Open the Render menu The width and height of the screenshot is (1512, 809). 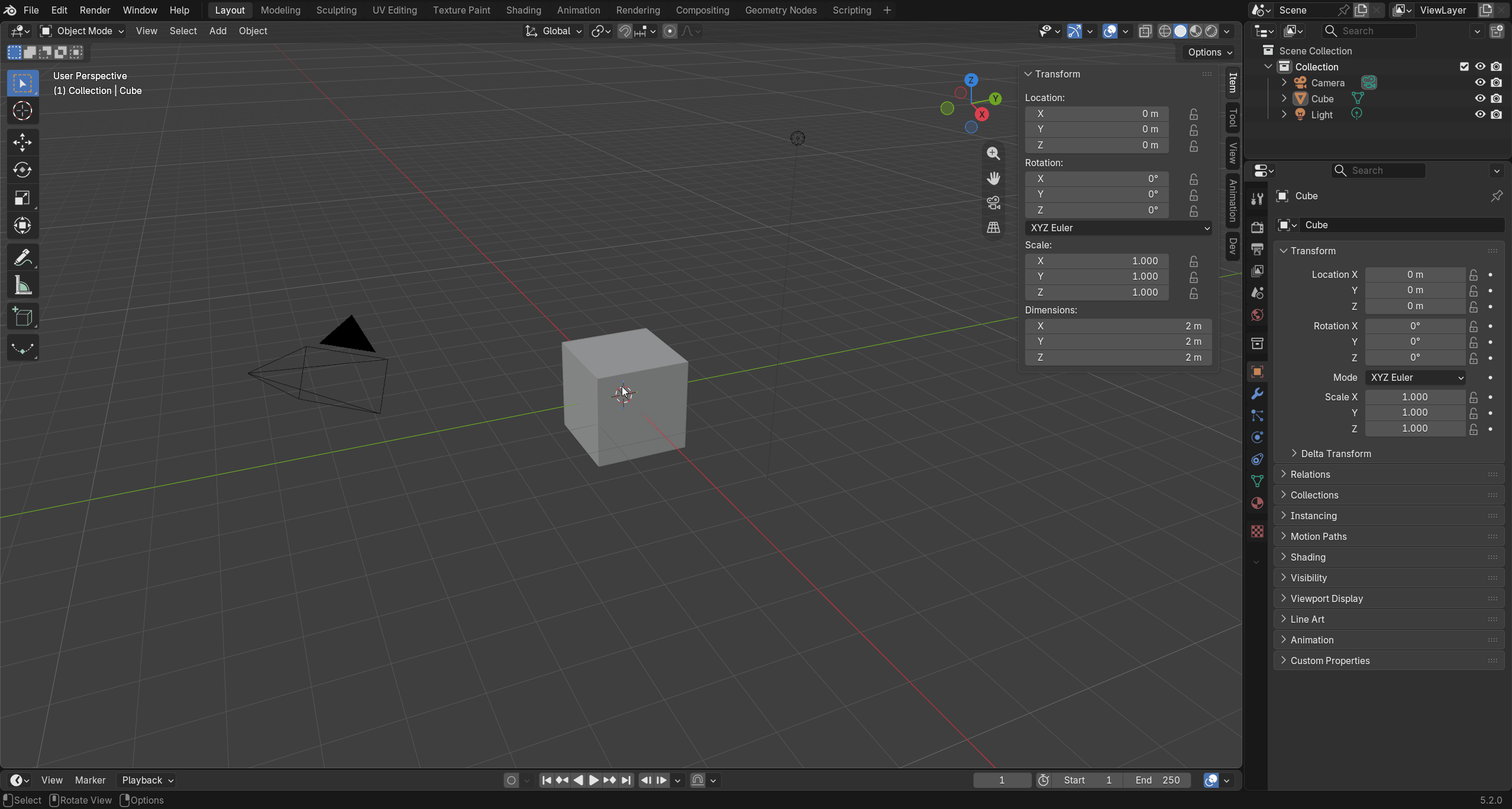[x=95, y=10]
